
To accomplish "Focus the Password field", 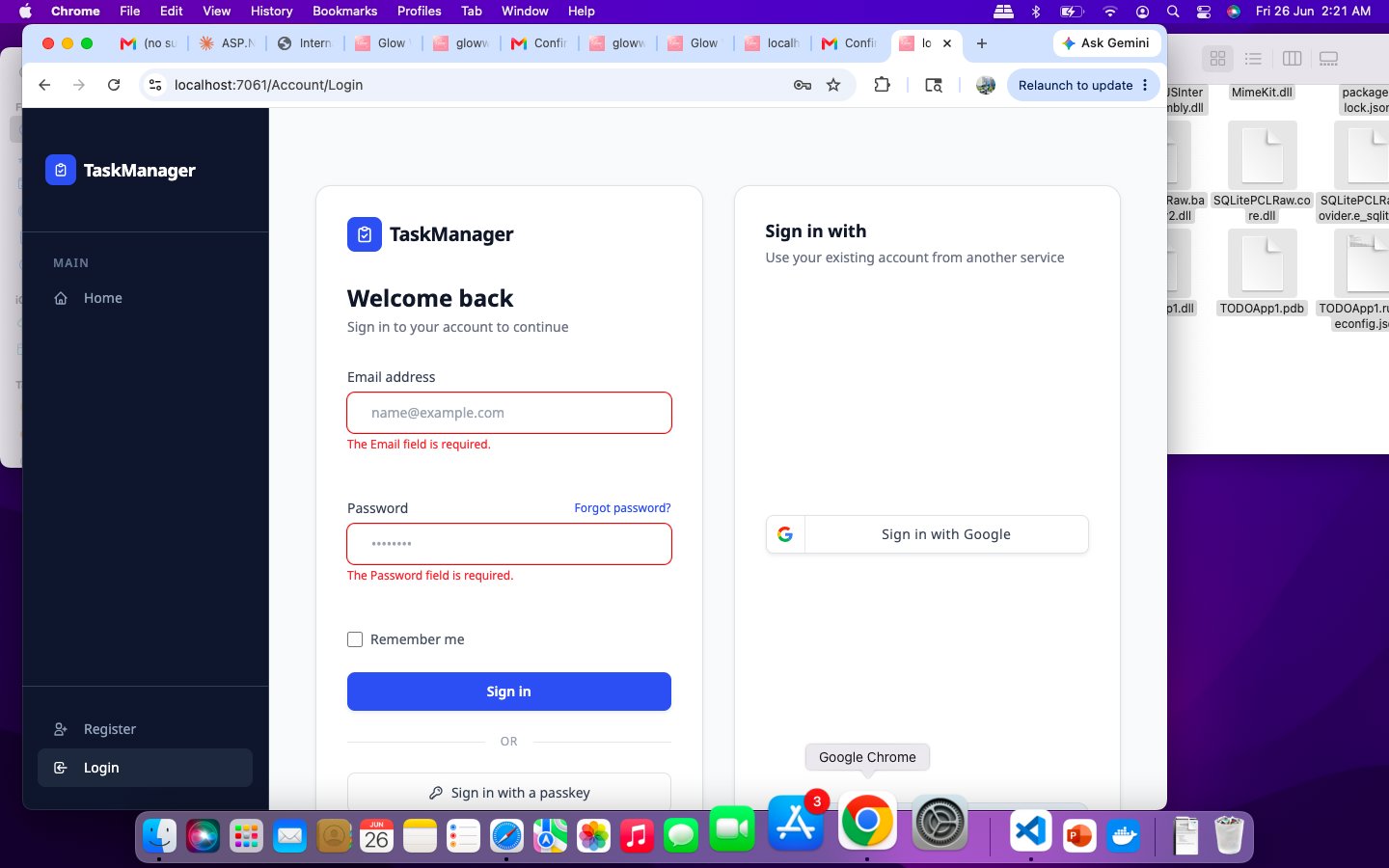I will (508, 544).
